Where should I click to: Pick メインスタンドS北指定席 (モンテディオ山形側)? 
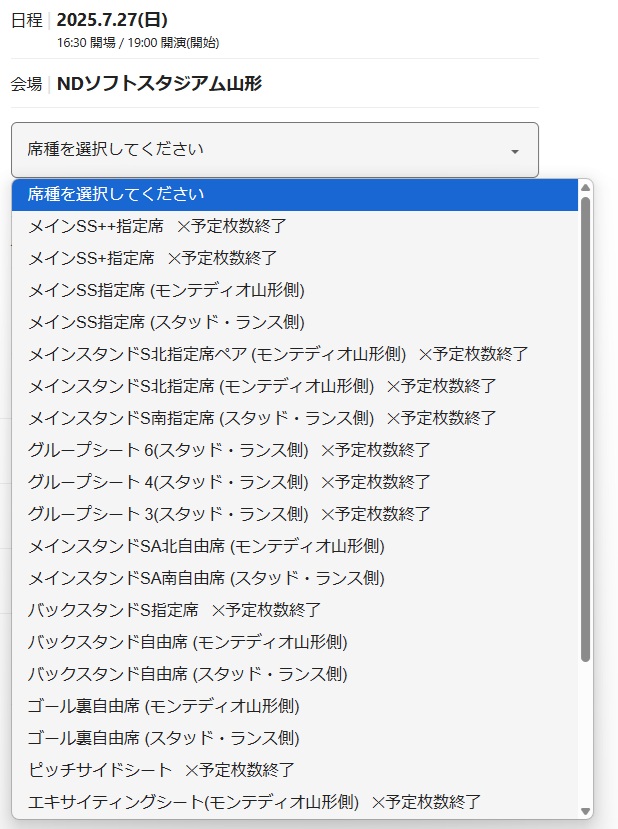(x=294, y=386)
